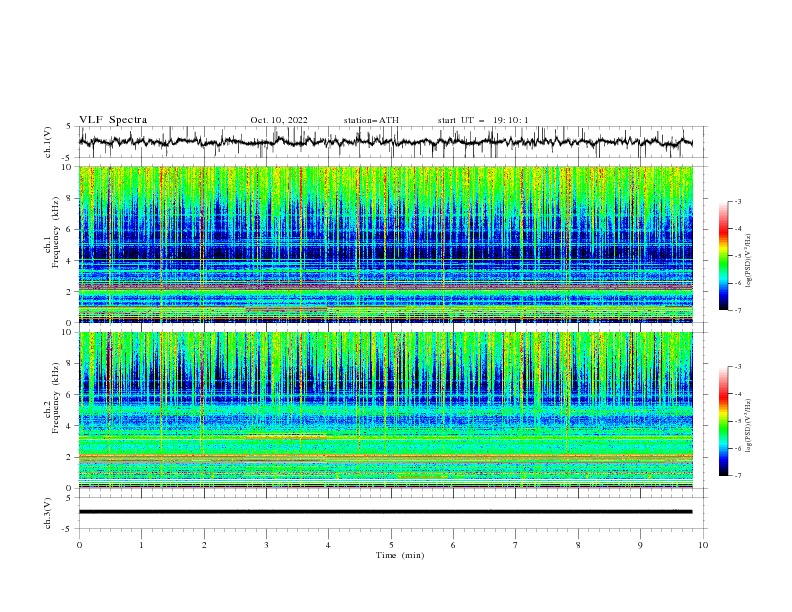
Task: Click time axis tick label "9"
Action: click(640, 545)
